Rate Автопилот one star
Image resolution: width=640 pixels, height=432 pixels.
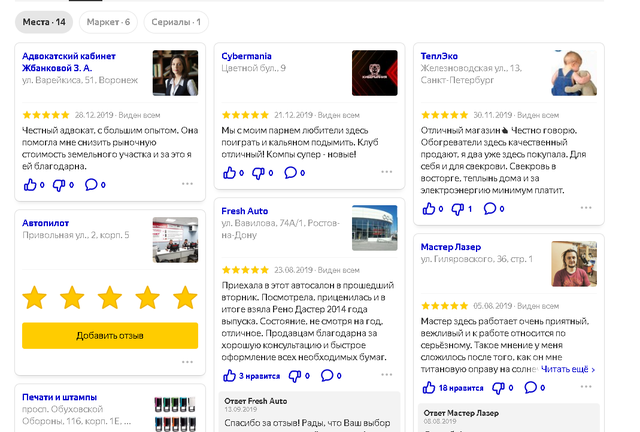(35, 297)
